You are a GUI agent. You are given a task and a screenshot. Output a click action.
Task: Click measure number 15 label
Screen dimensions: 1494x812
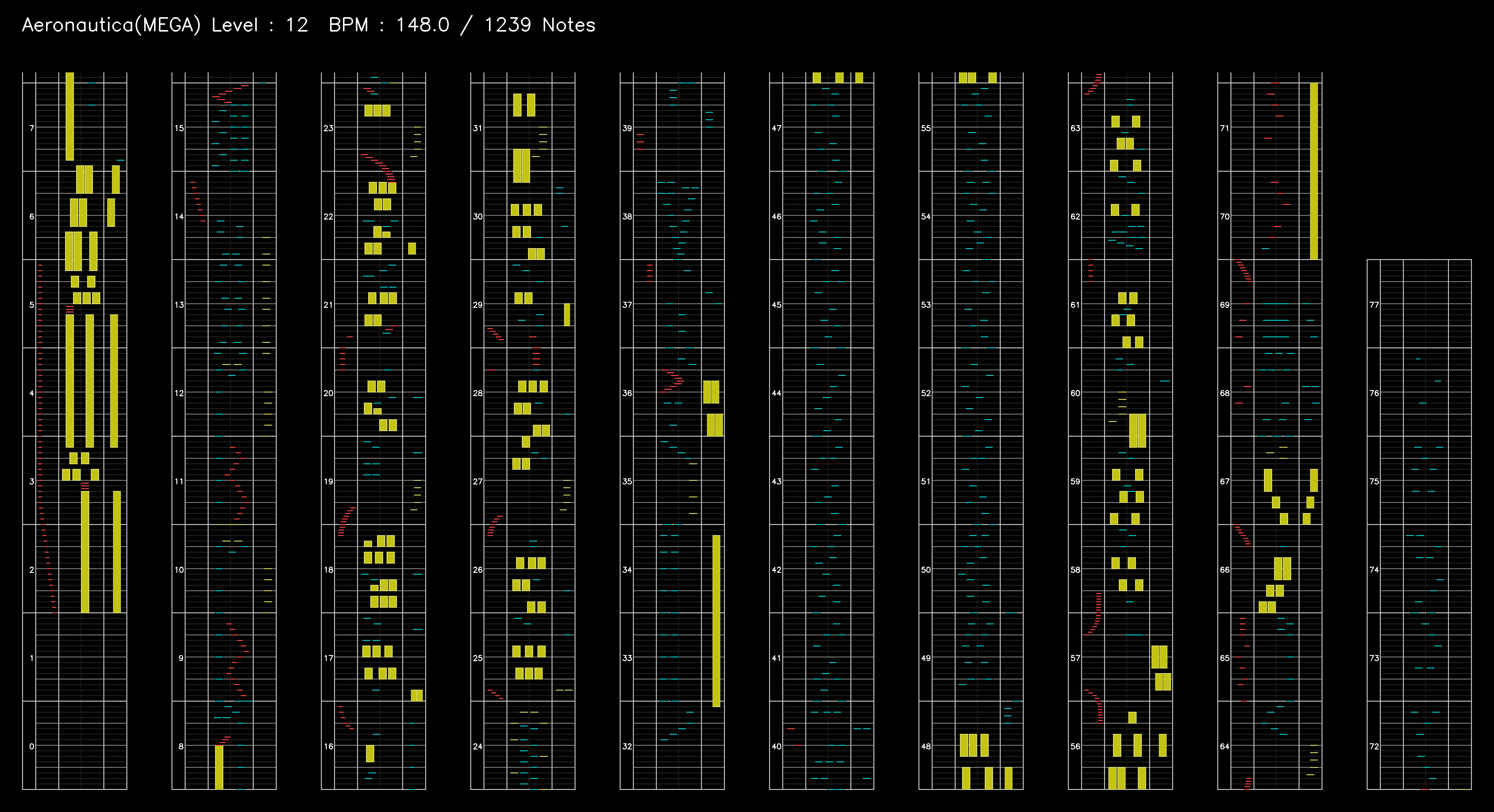click(179, 128)
